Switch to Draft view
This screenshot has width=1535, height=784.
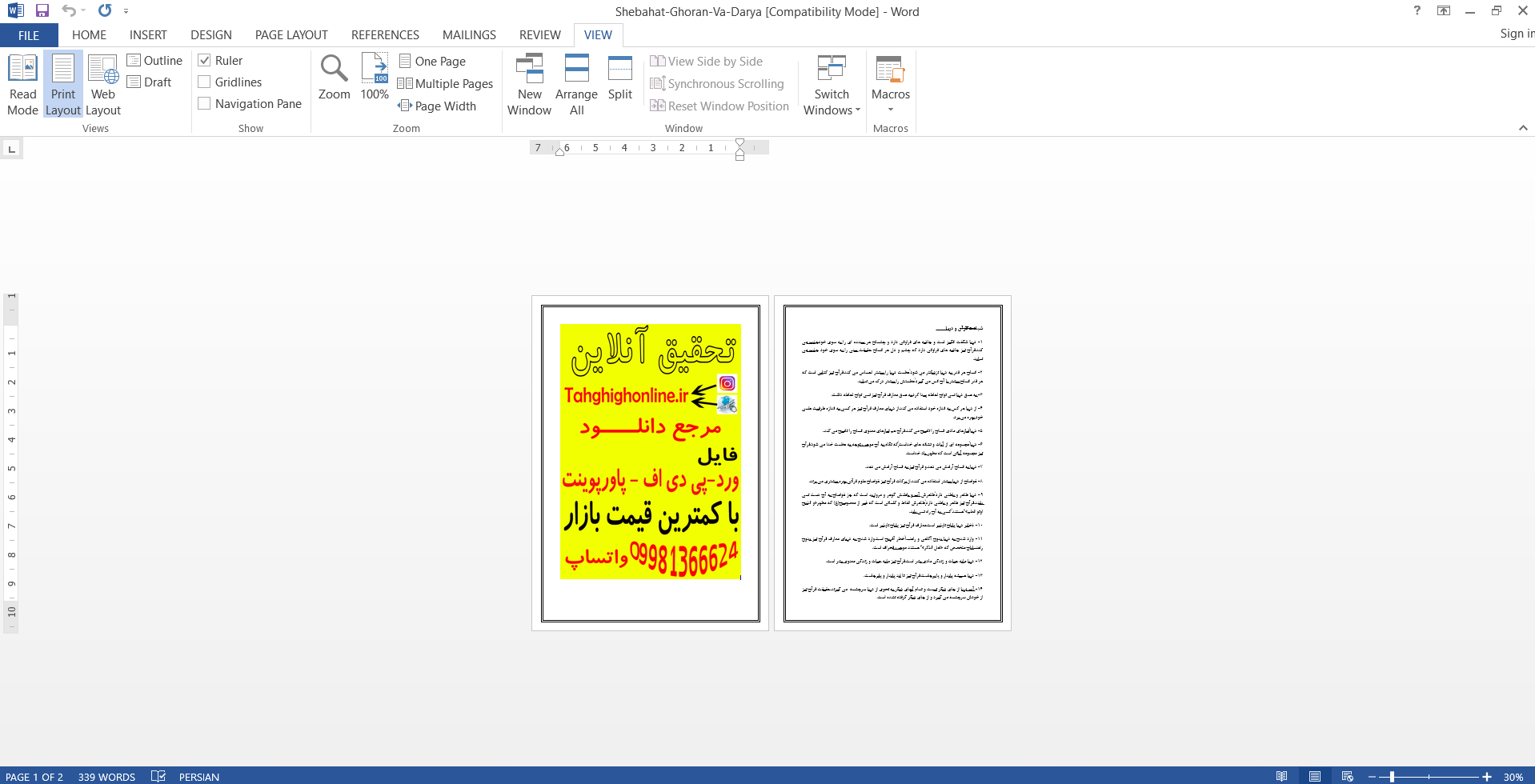point(150,82)
